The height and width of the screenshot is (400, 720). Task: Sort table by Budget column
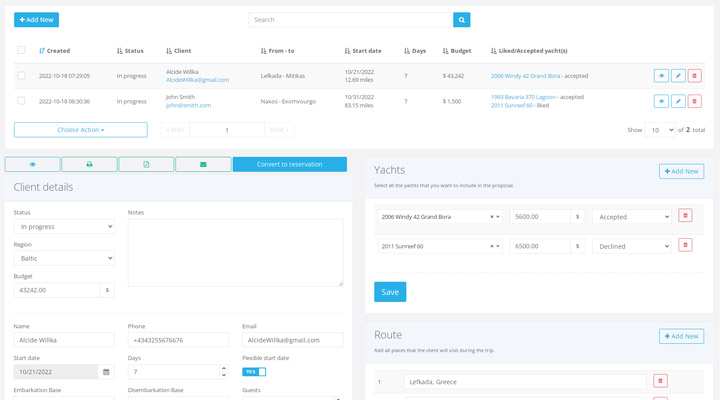click(x=457, y=51)
